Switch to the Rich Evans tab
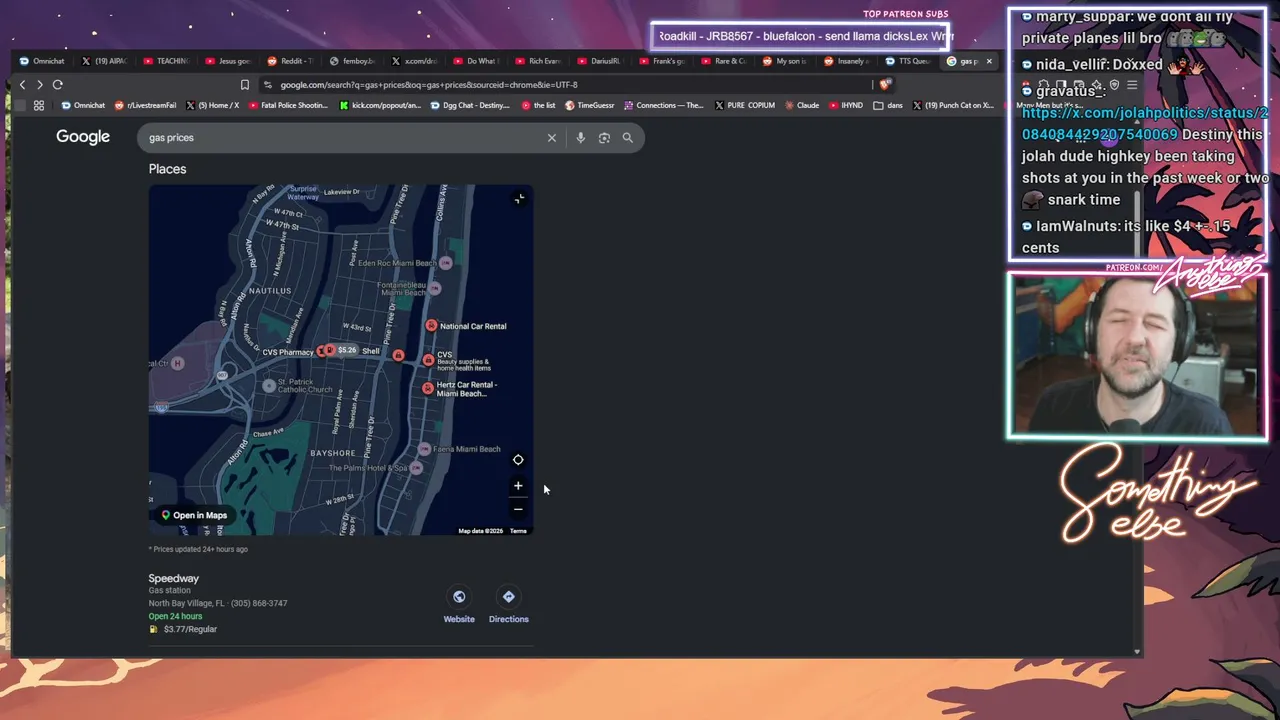Screen dimensions: 1280x720 click(538, 61)
